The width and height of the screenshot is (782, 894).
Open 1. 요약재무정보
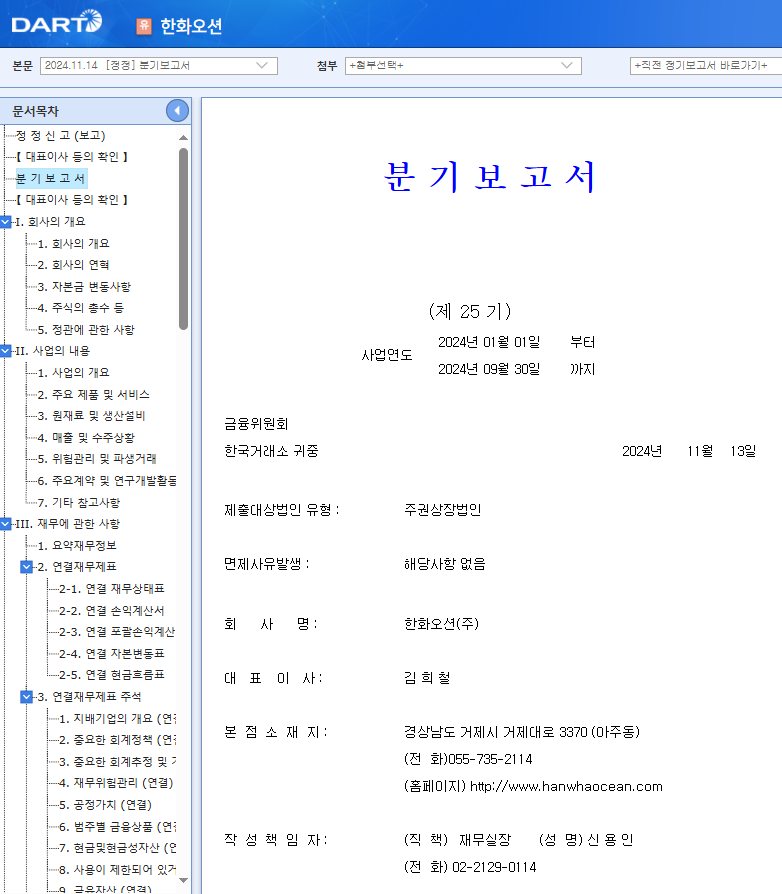tap(77, 546)
